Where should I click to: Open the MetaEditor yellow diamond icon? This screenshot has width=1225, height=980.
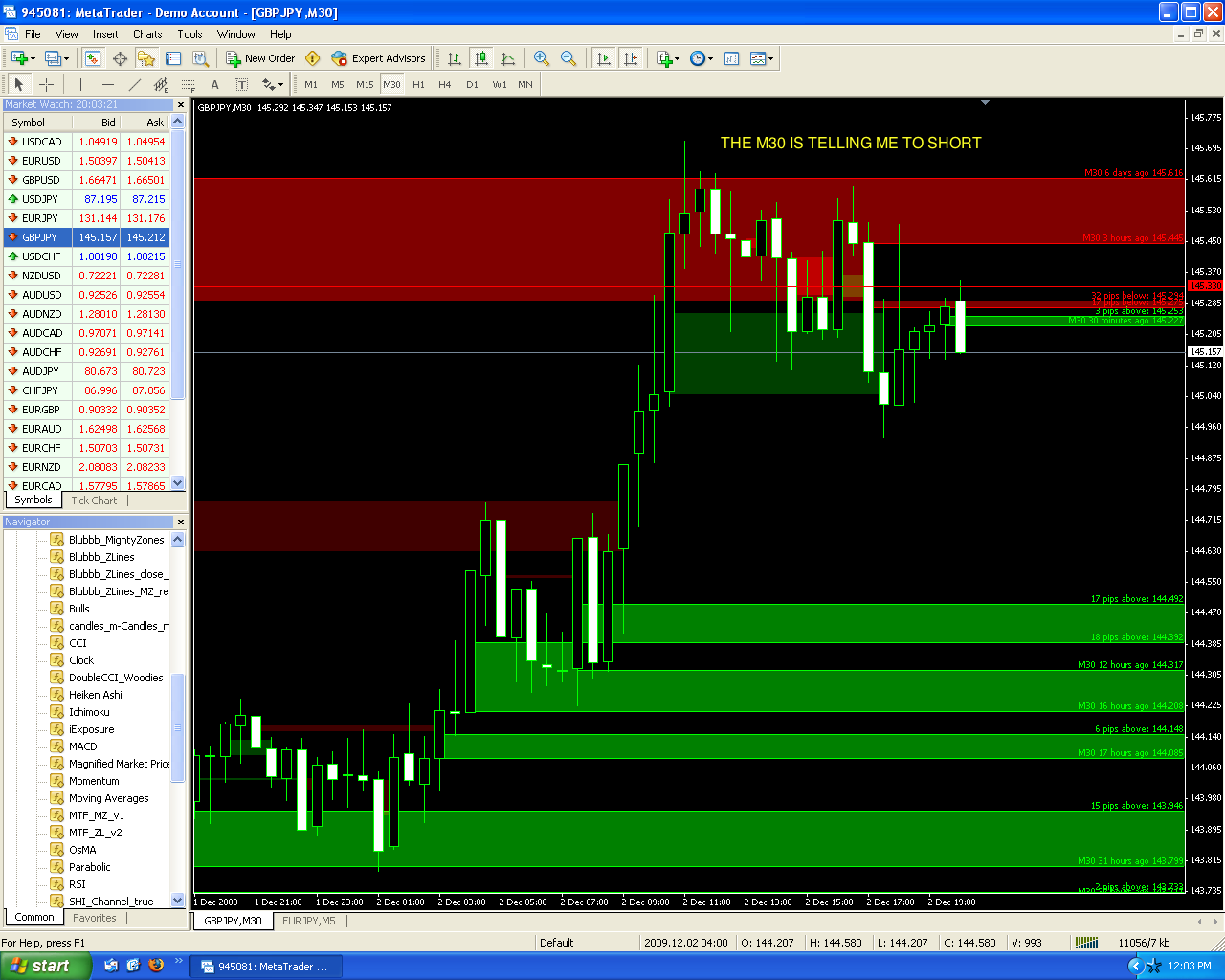(312, 58)
